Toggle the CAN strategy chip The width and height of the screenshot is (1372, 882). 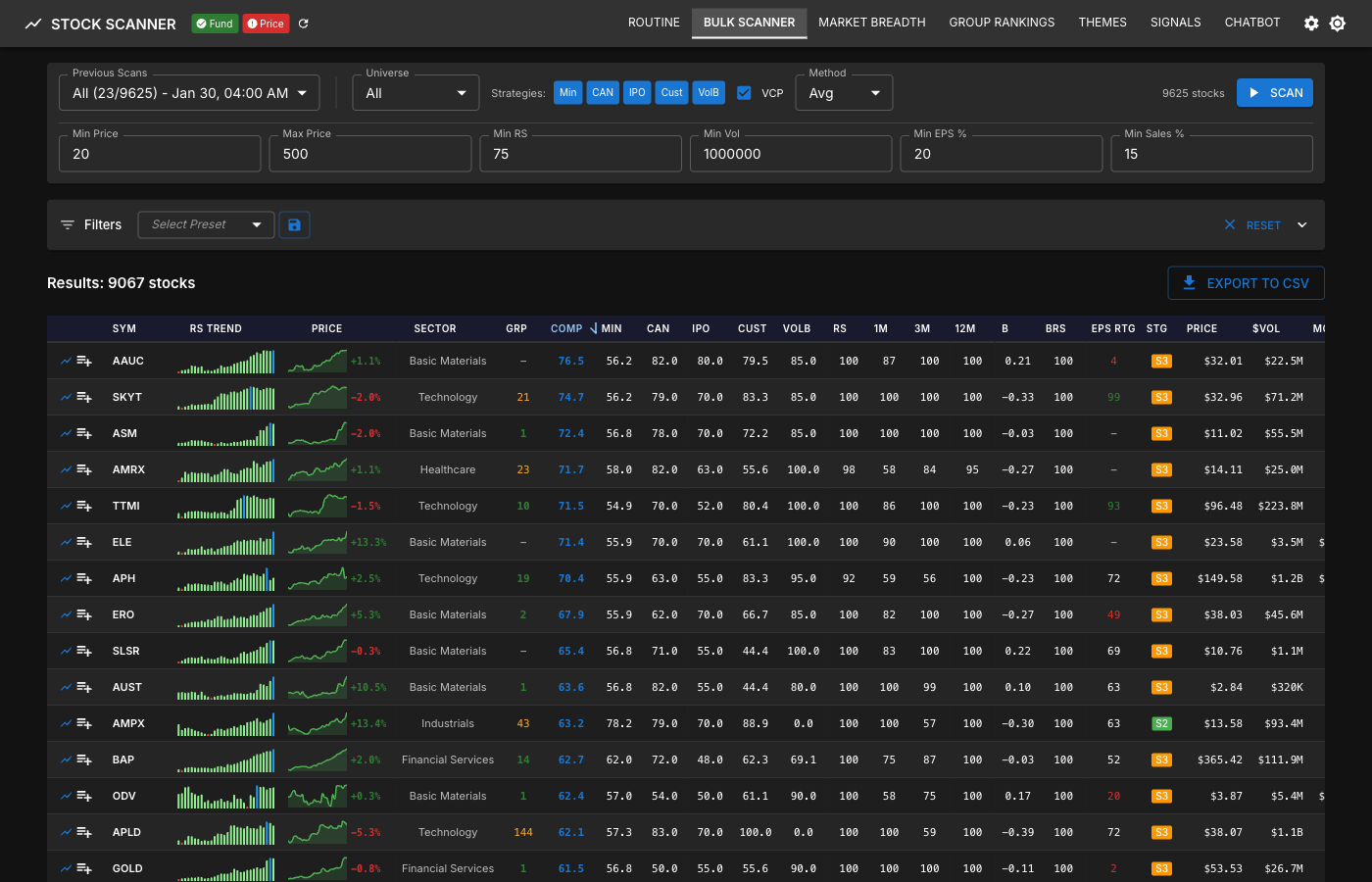pos(603,93)
